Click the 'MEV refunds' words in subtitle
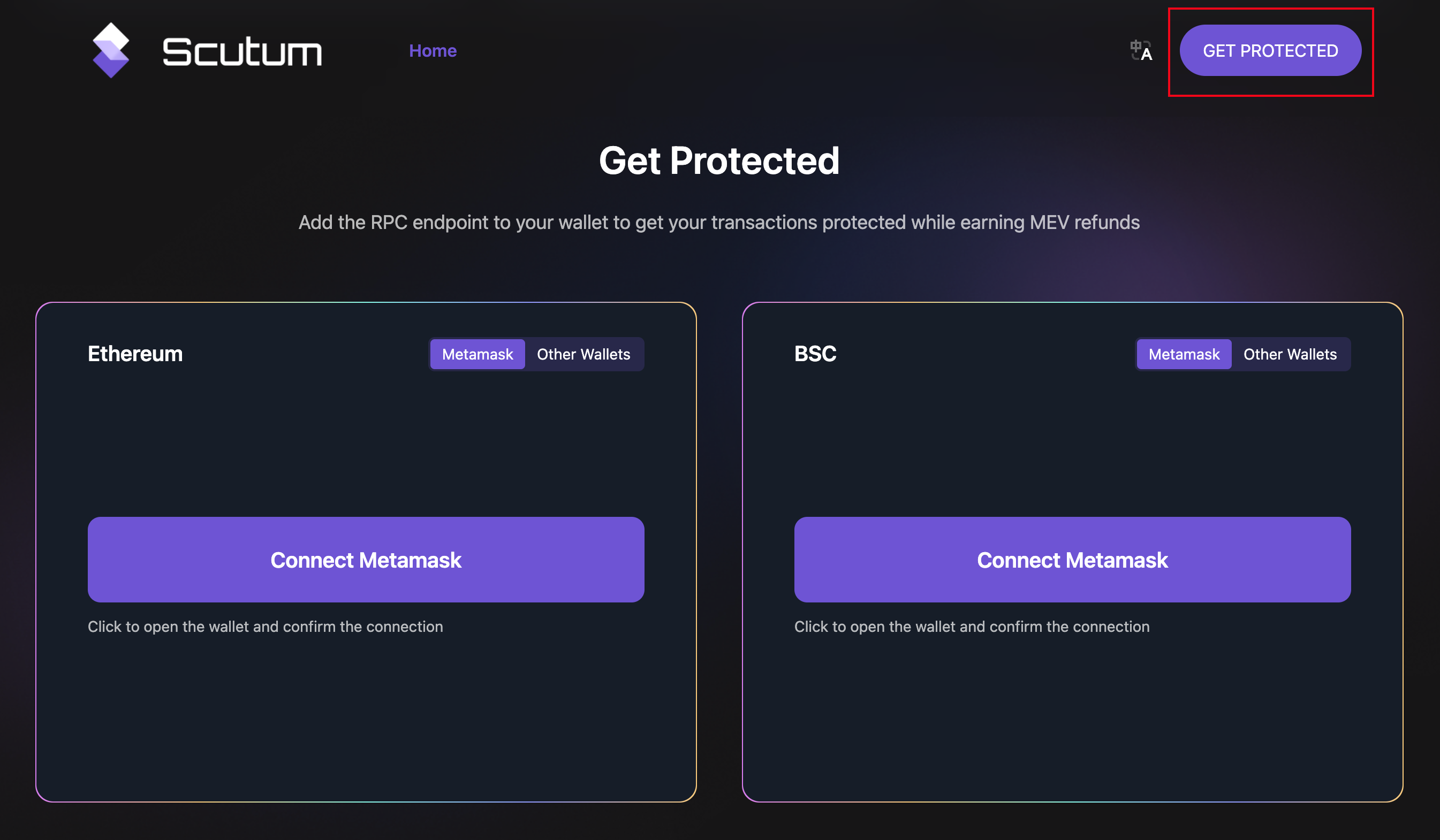This screenshot has height=840, width=1440. 1084,222
